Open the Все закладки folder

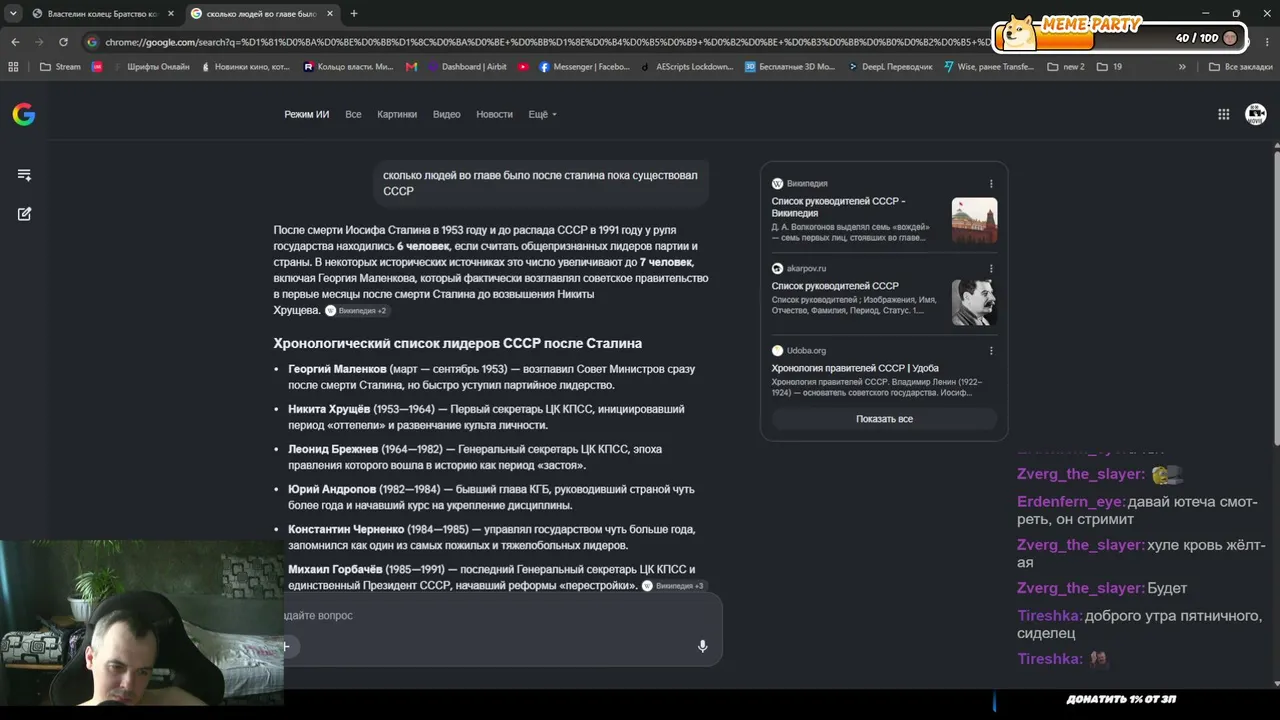[x=1241, y=67]
